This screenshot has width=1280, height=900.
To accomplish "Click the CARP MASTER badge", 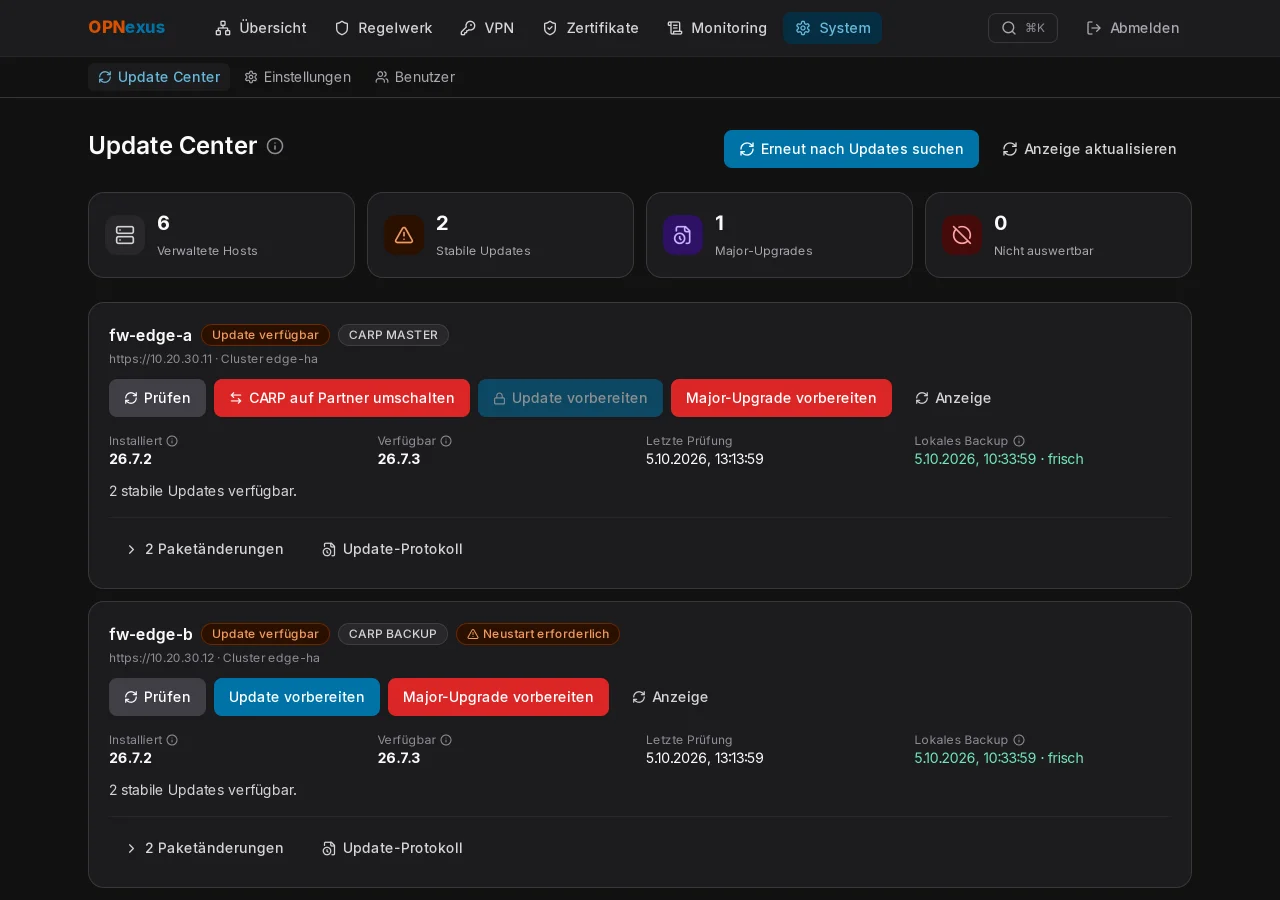I will click(393, 335).
